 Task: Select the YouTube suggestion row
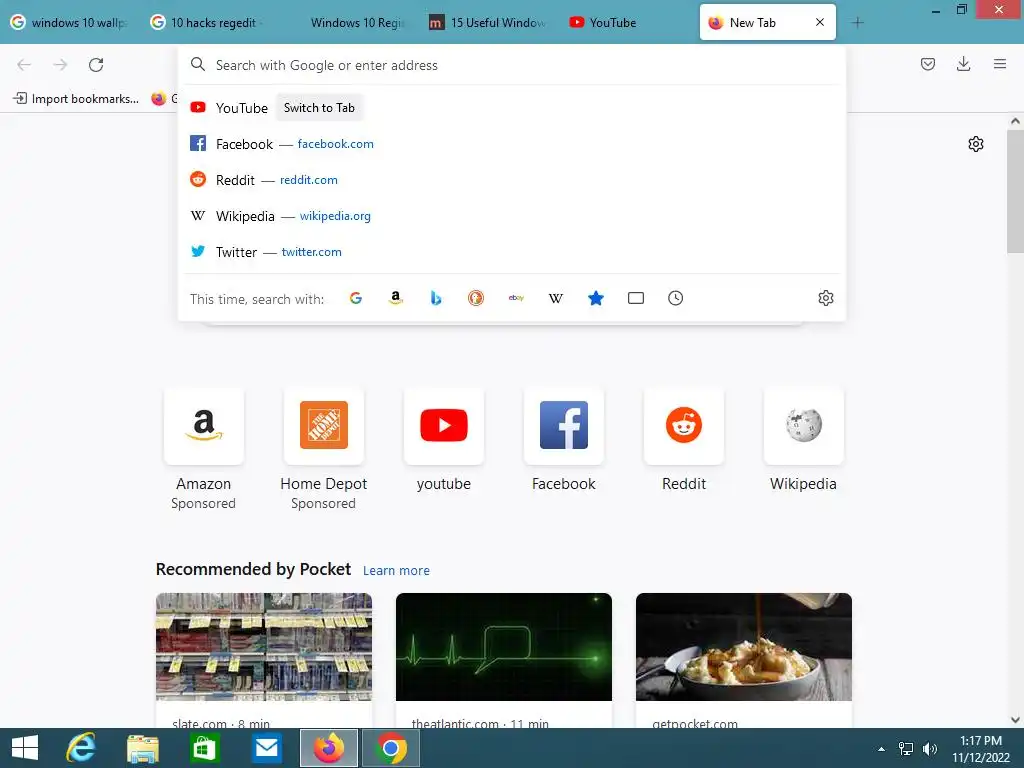coord(512,108)
